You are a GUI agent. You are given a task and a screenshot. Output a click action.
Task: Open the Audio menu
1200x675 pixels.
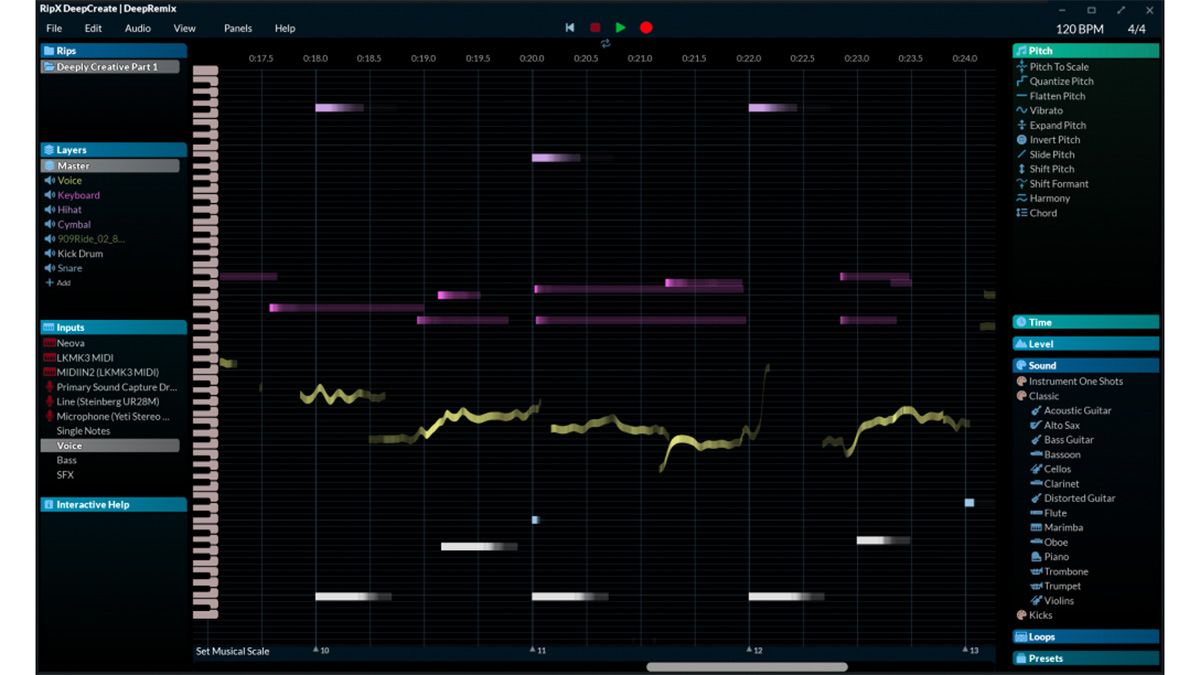[x=138, y=28]
